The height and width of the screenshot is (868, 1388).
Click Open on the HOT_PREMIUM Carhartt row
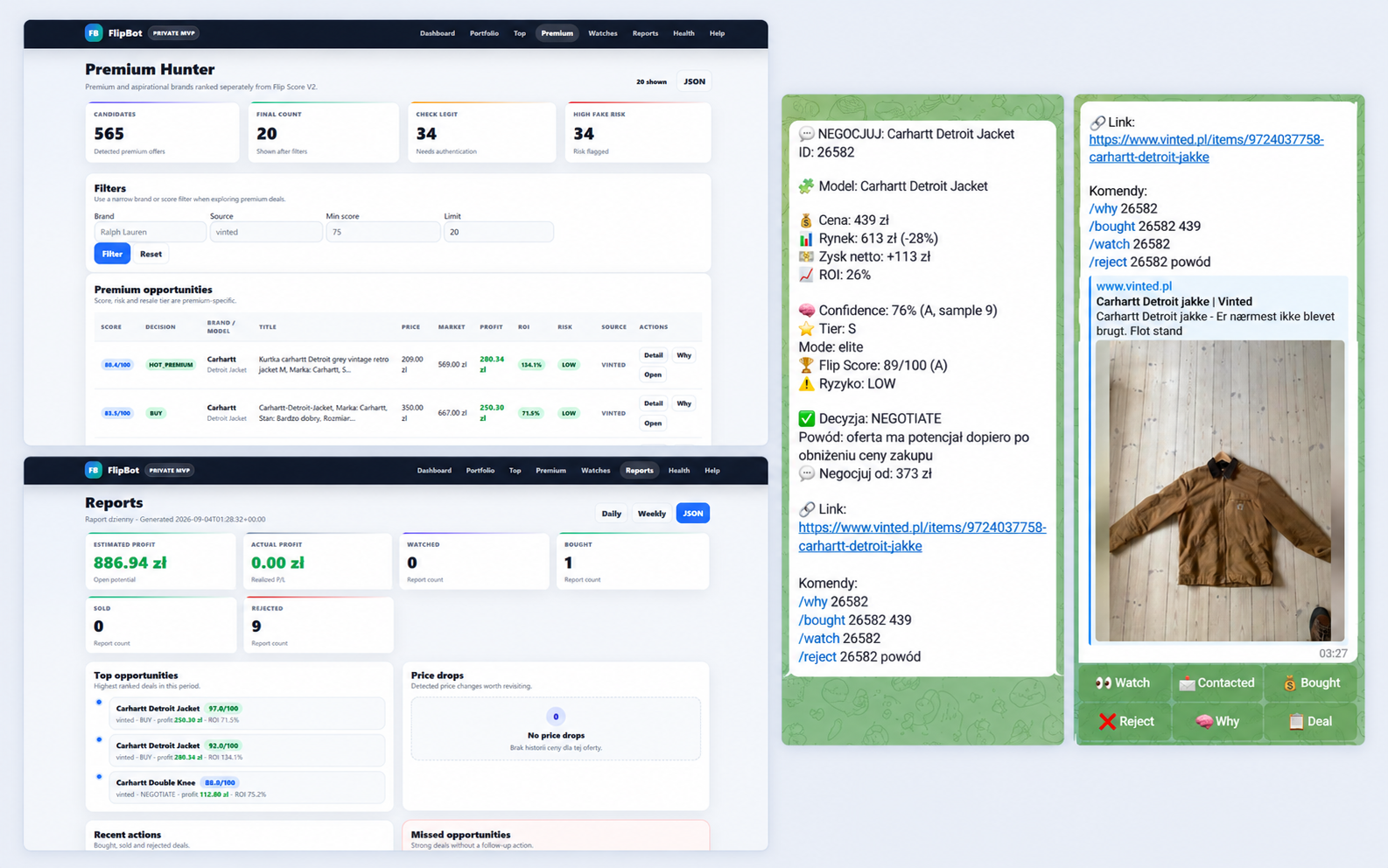pos(653,374)
